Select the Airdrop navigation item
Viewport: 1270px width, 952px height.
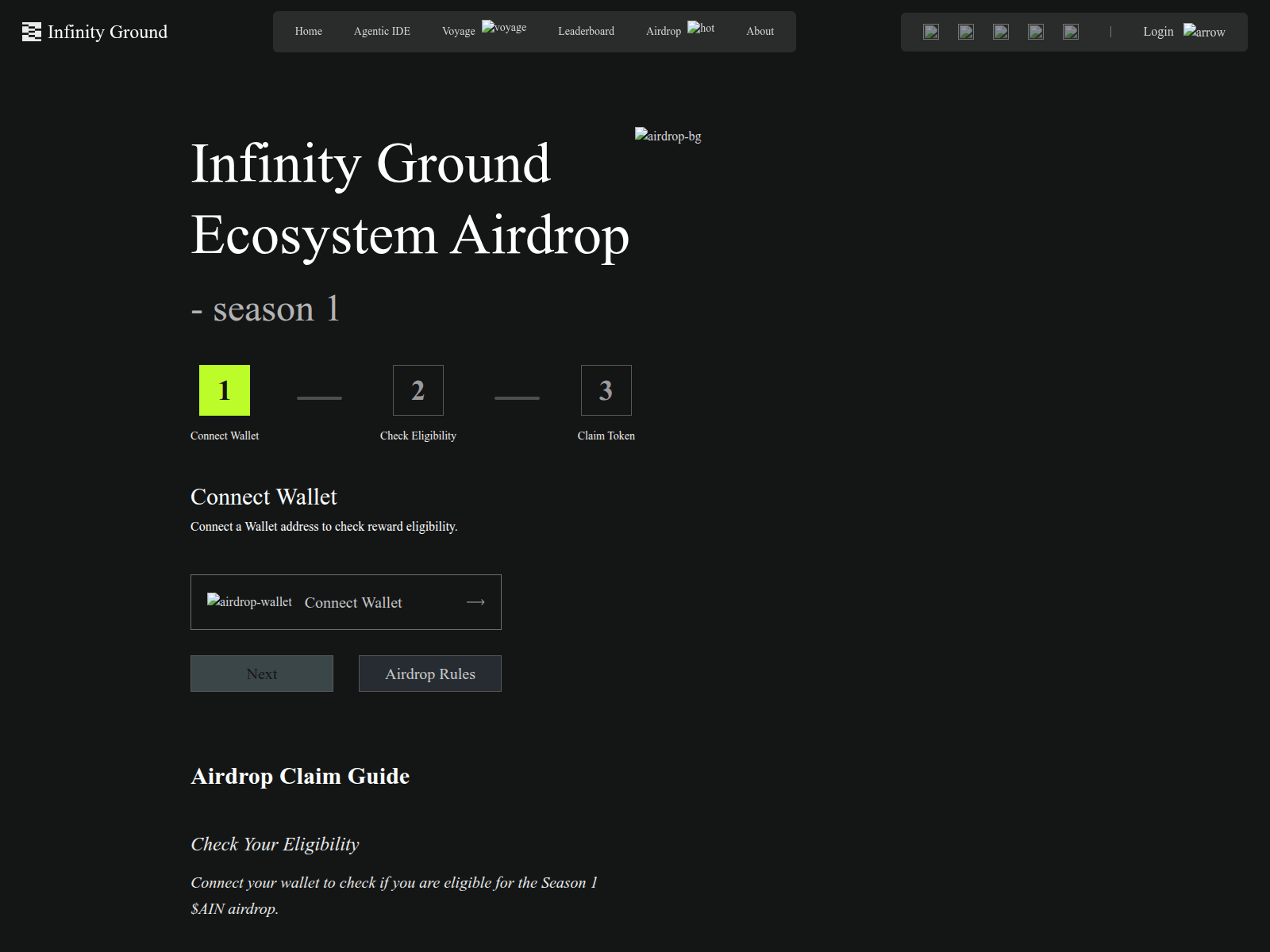(x=663, y=31)
